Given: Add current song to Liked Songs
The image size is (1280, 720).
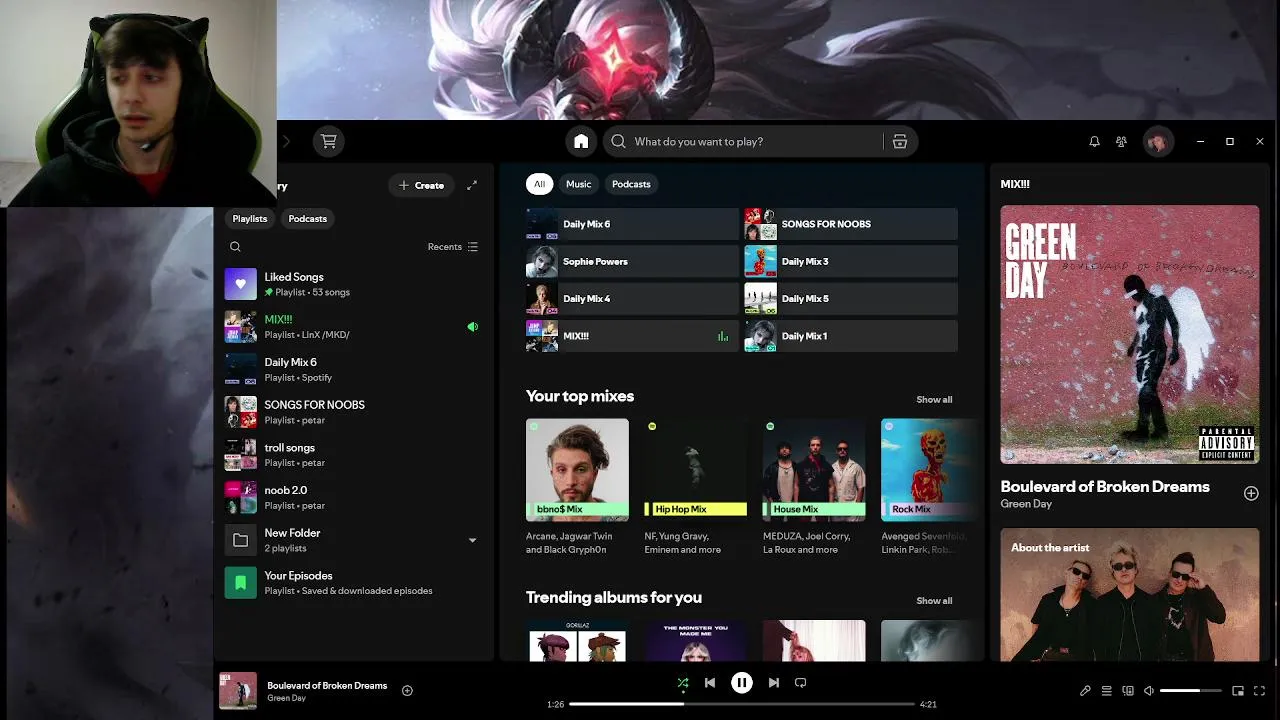Looking at the screenshot, I should point(407,690).
